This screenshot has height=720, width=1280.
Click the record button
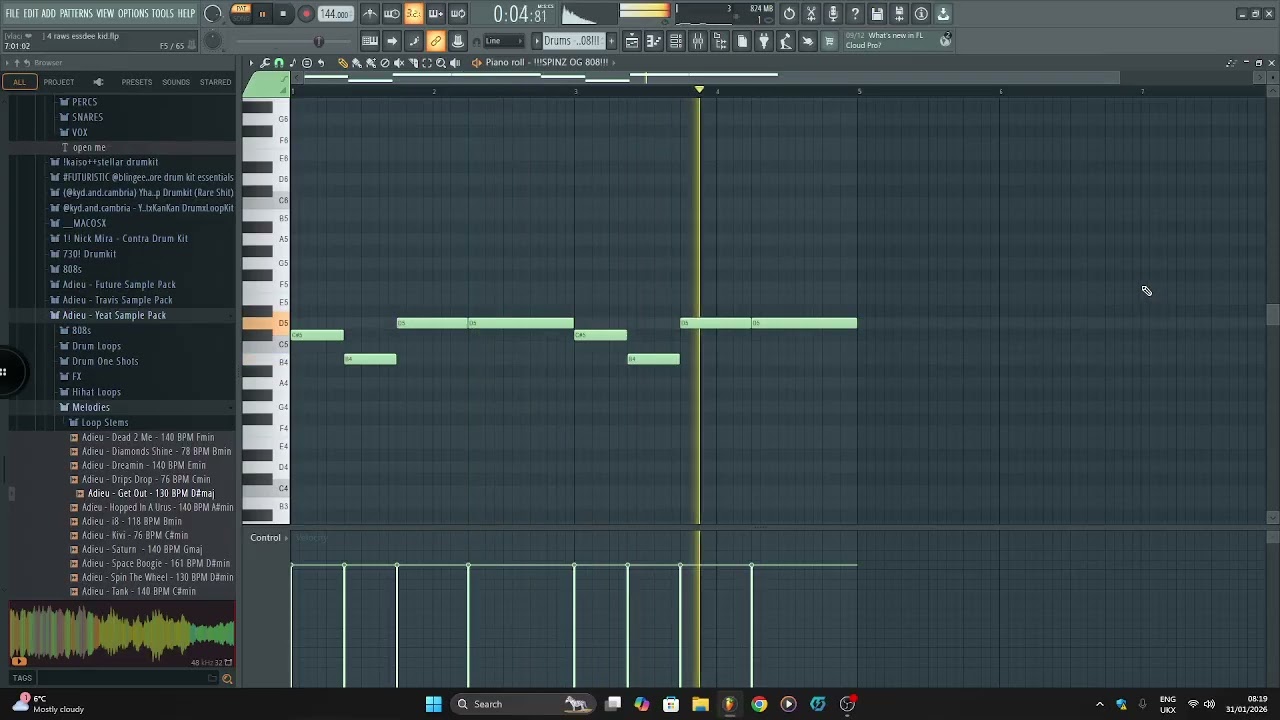coord(306,14)
